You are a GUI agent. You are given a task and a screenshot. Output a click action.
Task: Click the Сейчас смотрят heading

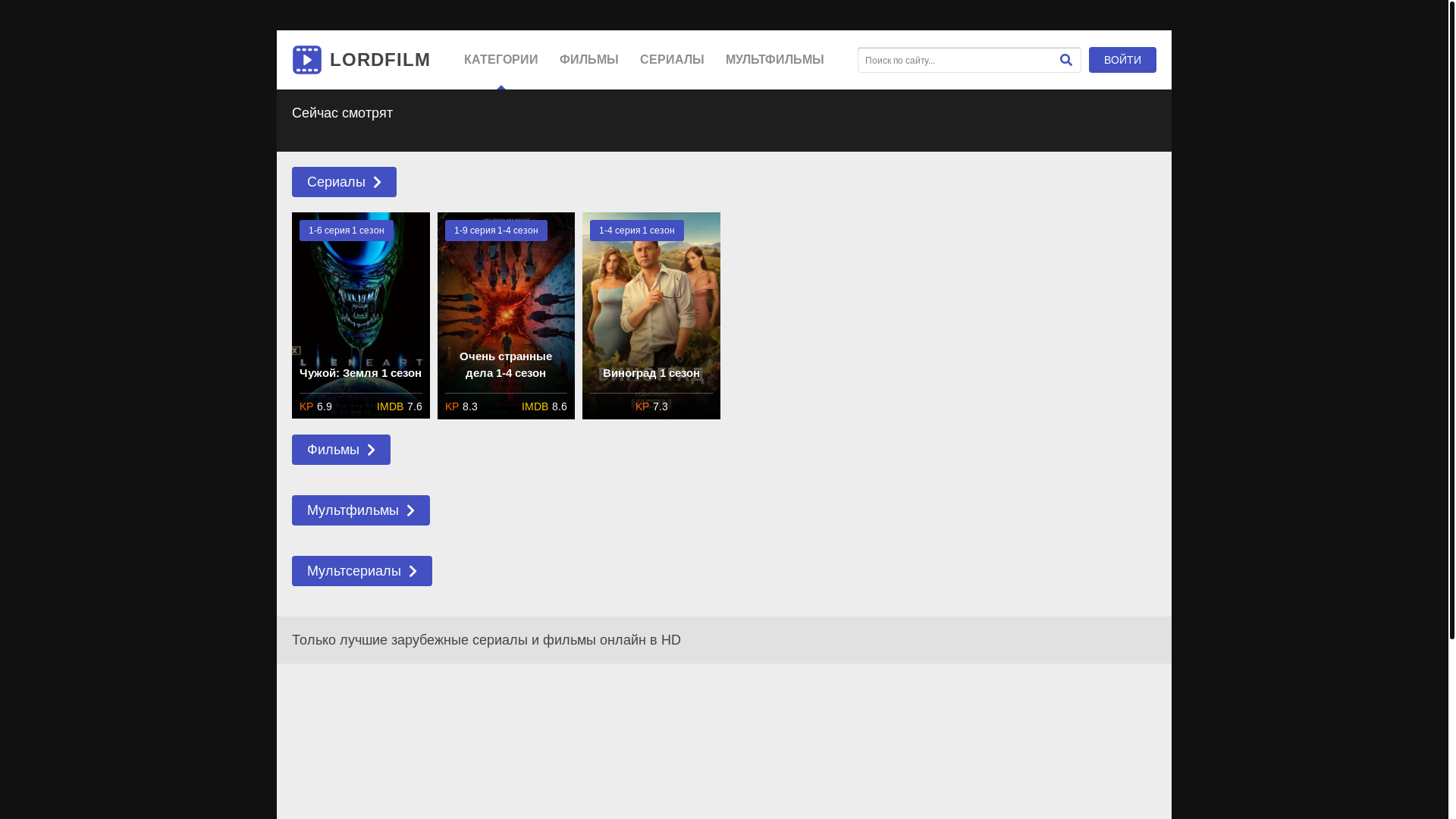343,113
